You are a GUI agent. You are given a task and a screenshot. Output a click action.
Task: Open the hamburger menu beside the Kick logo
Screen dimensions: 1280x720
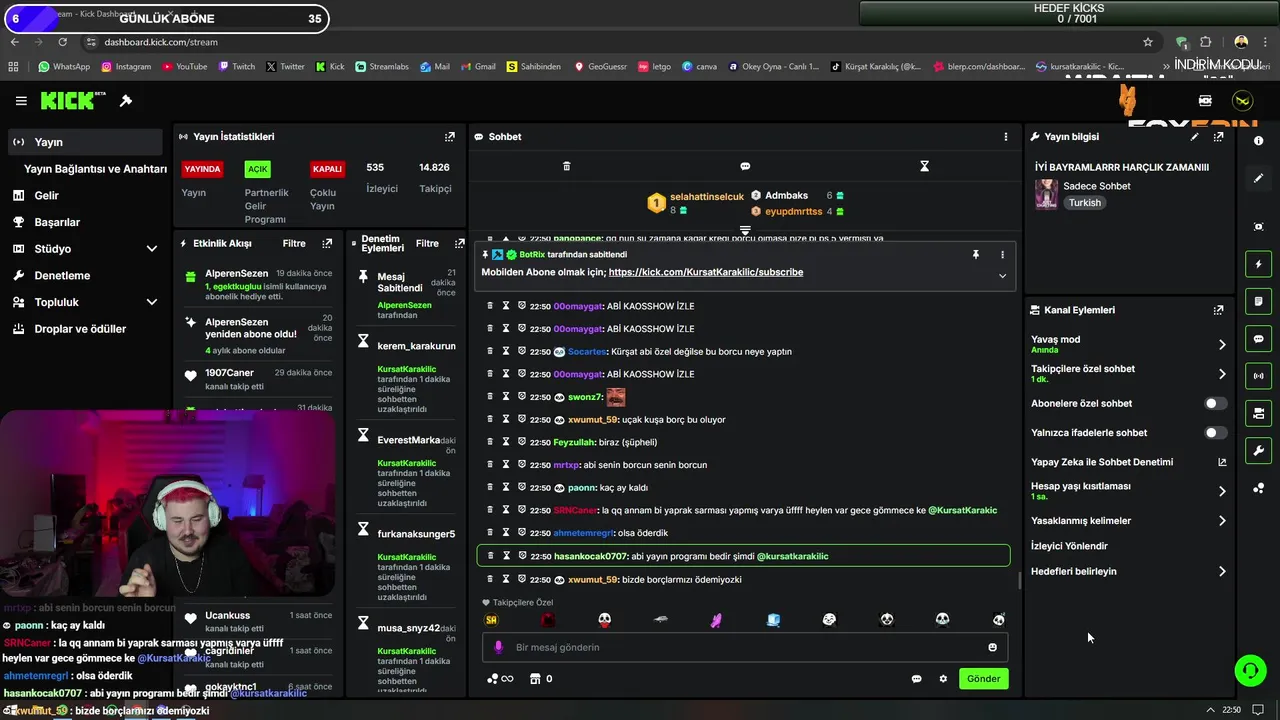point(21,101)
